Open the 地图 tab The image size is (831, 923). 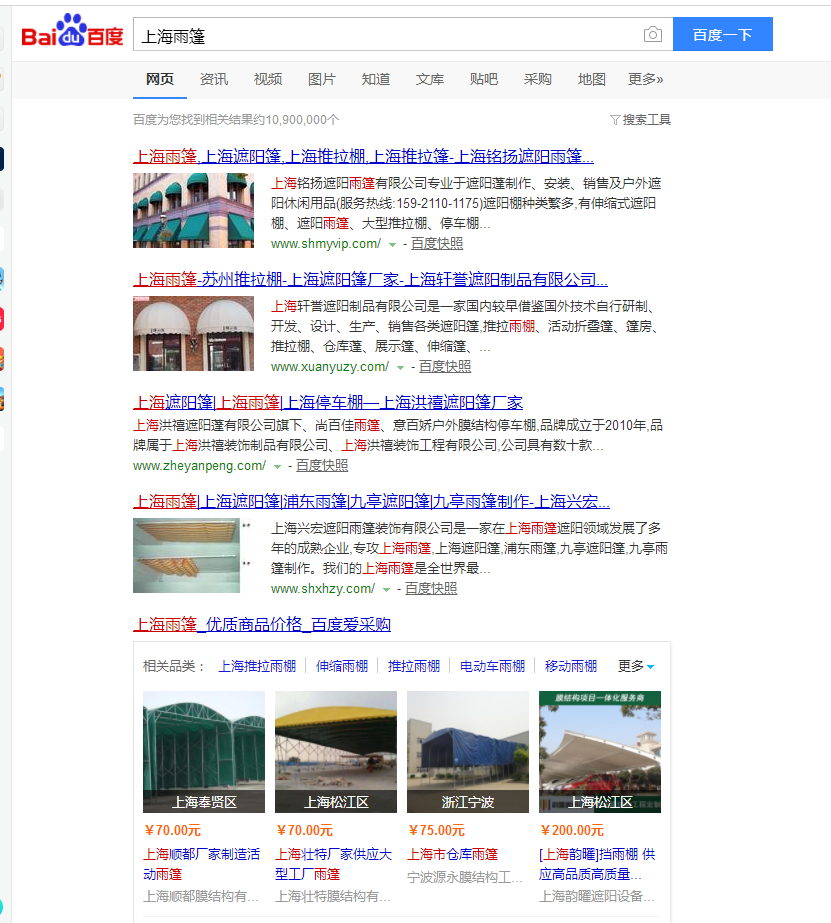[x=591, y=79]
